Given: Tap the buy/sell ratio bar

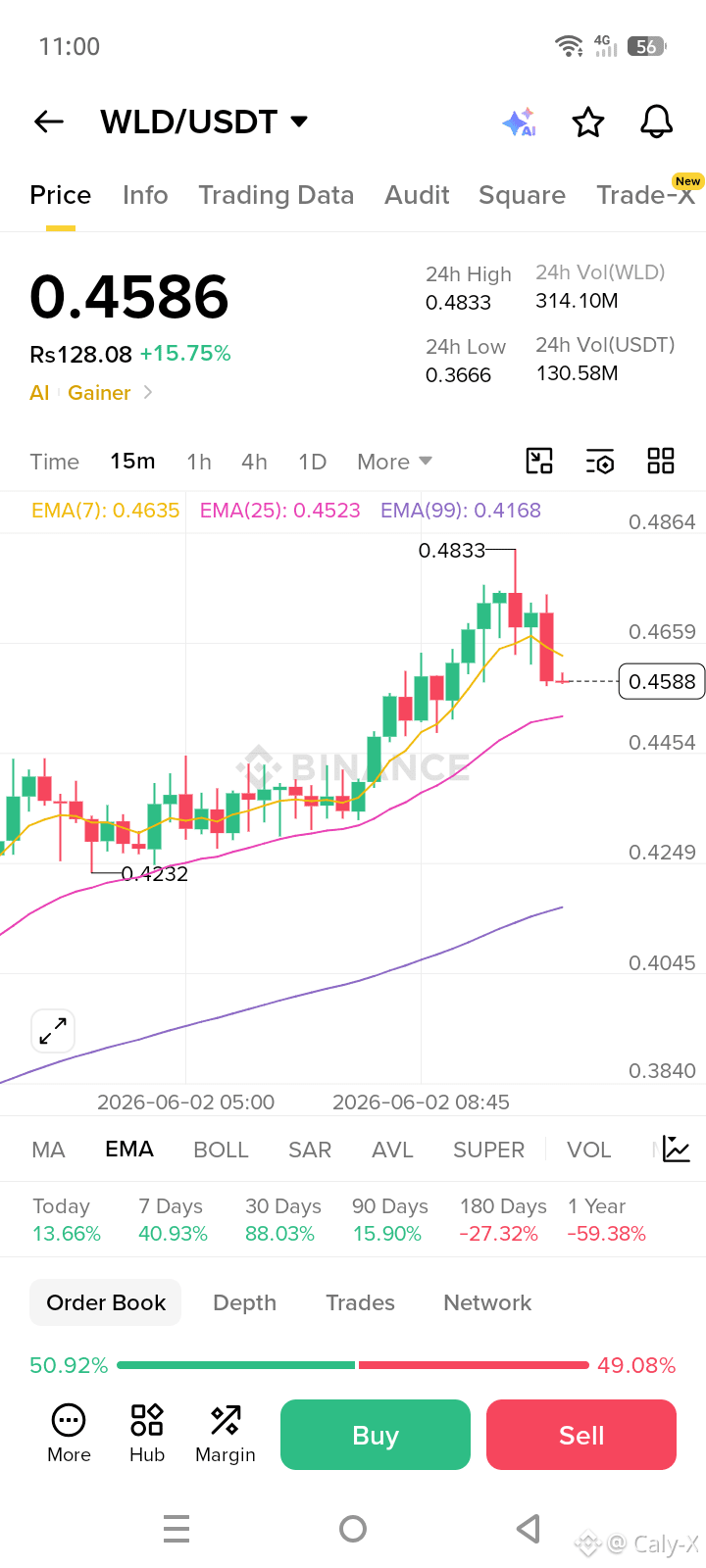Looking at the screenshot, I should 353,1365.
